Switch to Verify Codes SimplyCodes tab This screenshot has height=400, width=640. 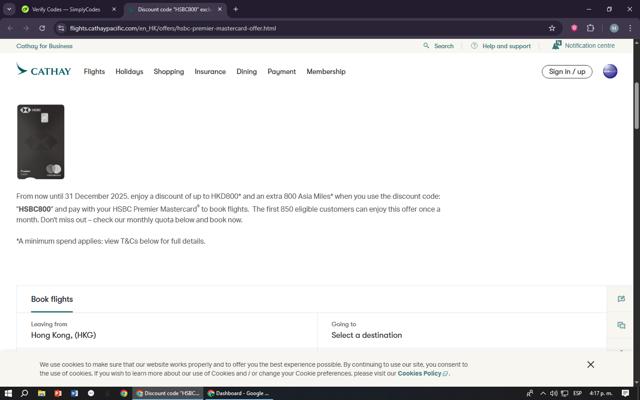[65, 9]
